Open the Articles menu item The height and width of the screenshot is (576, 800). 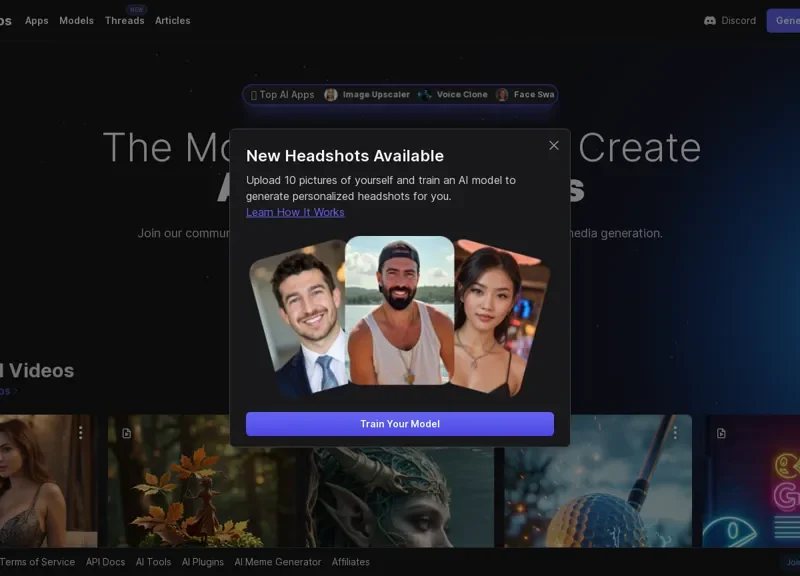pos(172,20)
